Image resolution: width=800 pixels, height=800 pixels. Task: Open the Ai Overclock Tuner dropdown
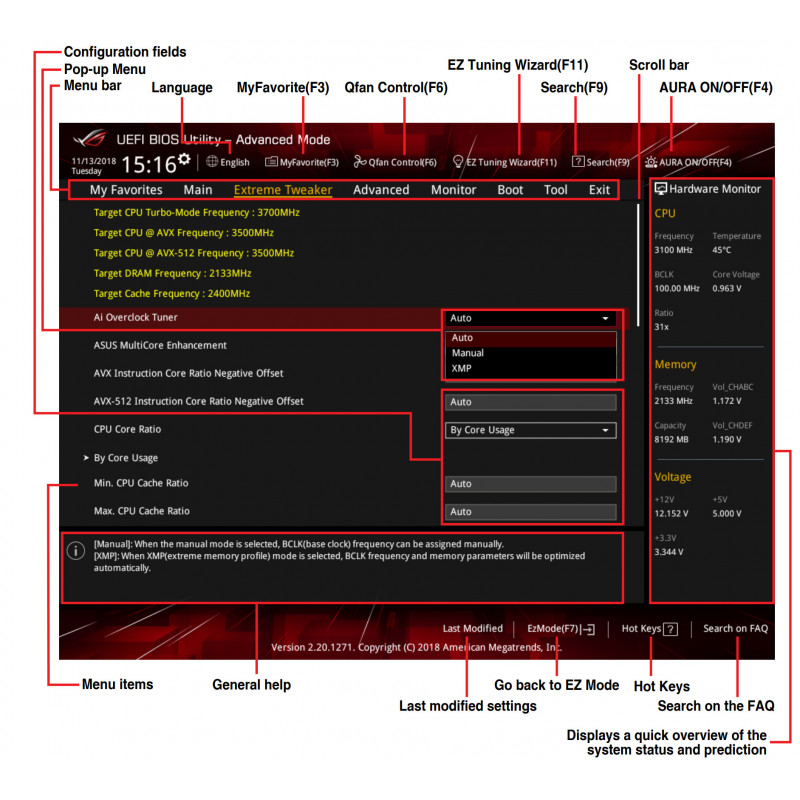[x=531, y=318]
